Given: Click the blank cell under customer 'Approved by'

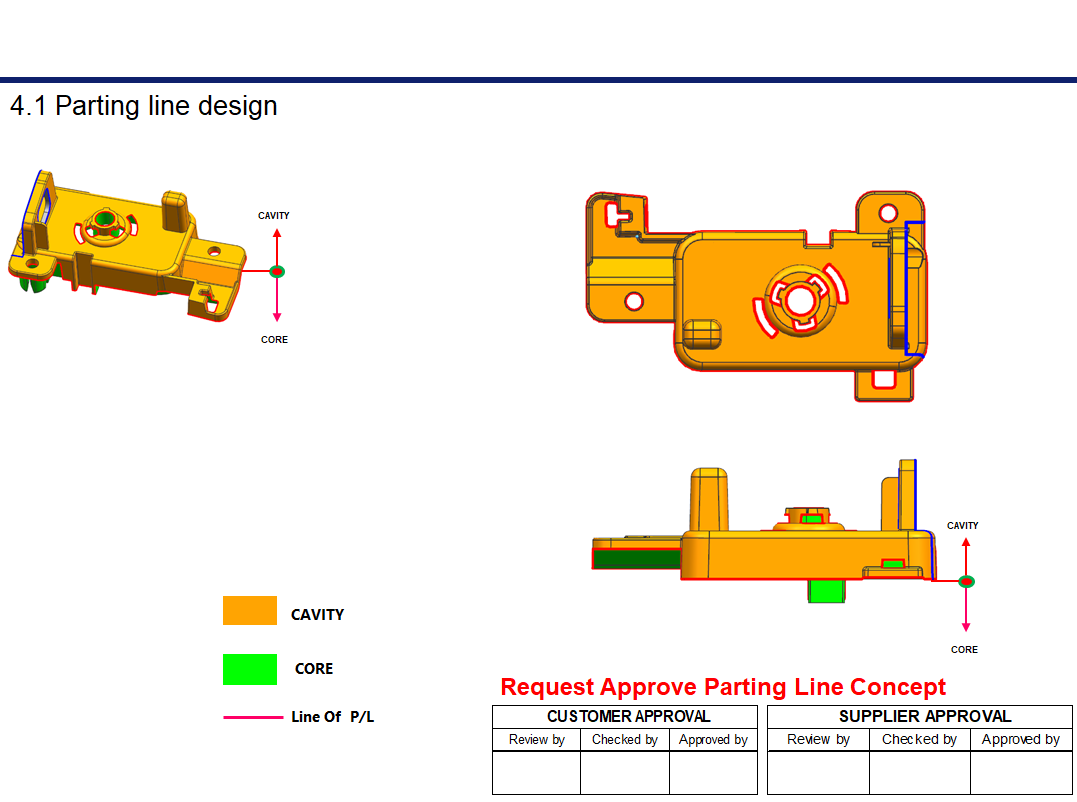Looking at the screenshot, I should 713,772.
